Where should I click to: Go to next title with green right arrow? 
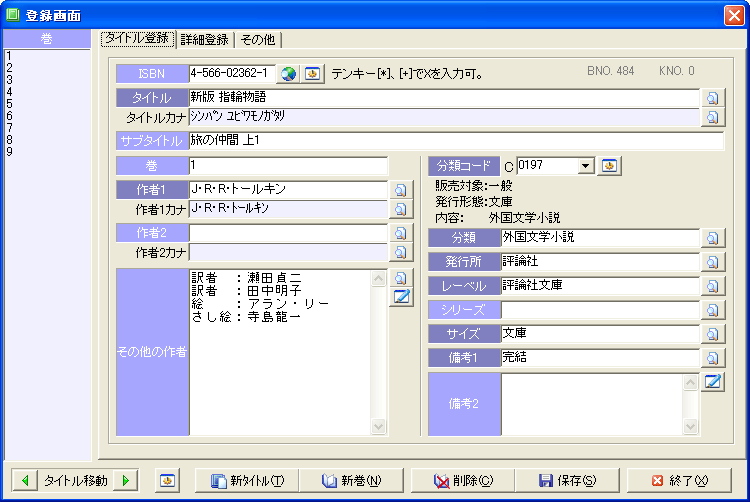[125, 481]
